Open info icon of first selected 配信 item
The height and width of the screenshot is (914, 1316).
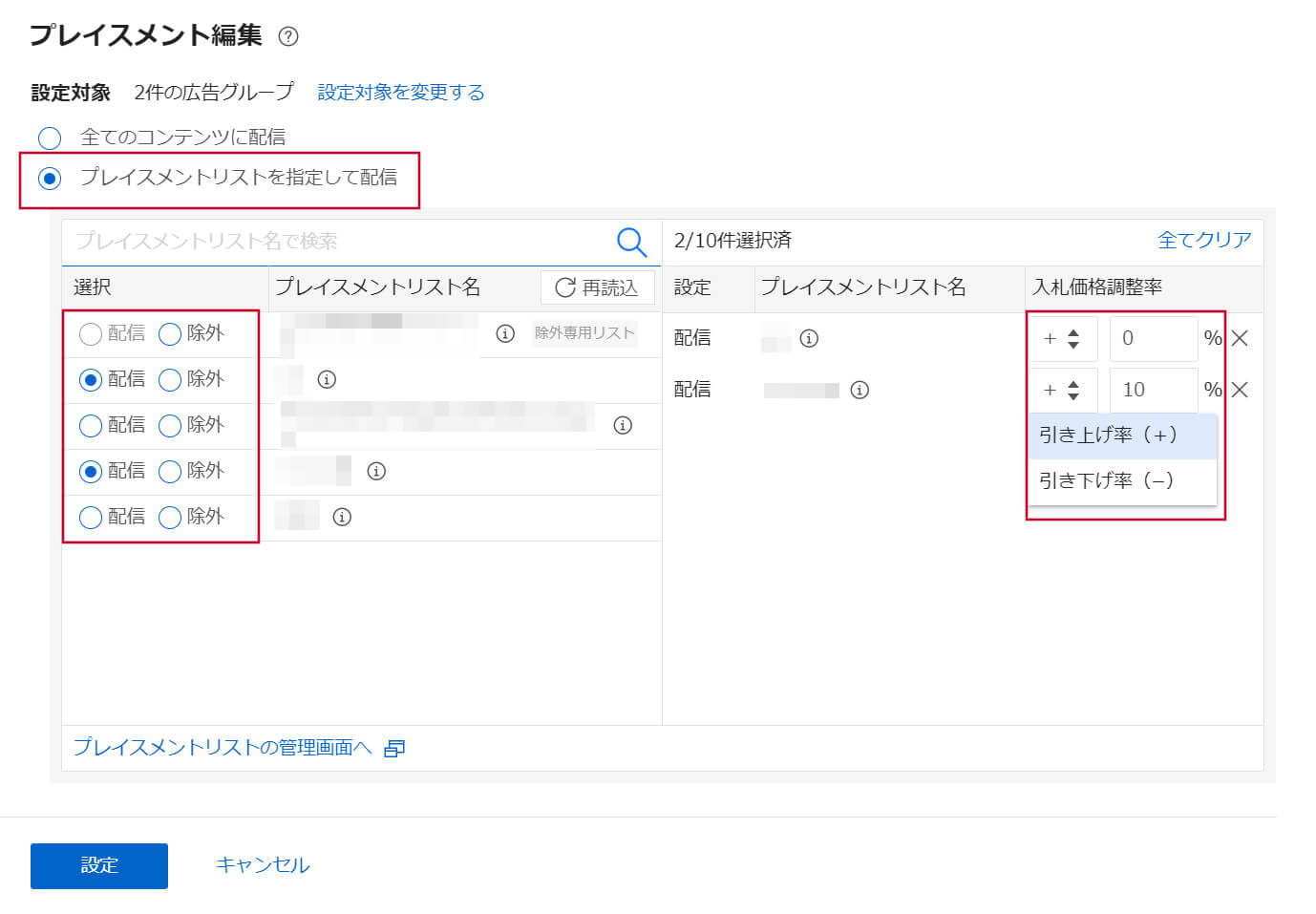(x=809, y=338)
